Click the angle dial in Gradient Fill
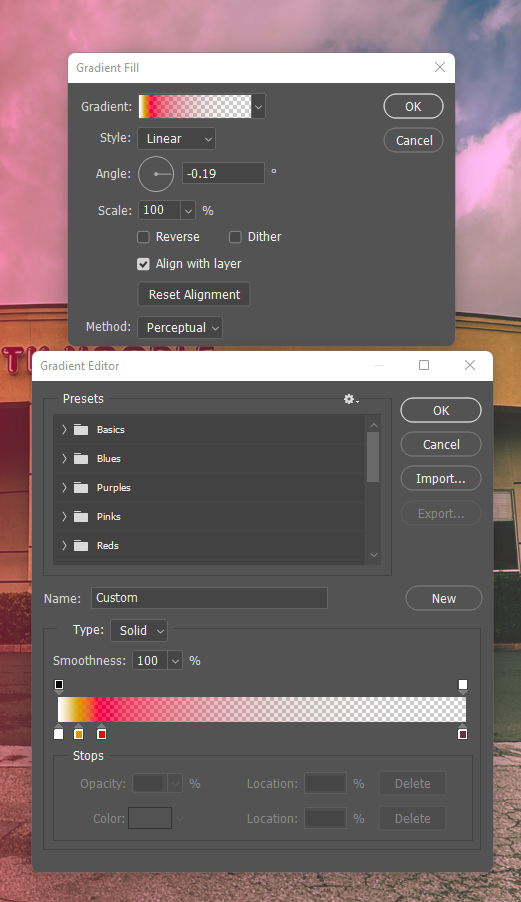 coord(156,174)
